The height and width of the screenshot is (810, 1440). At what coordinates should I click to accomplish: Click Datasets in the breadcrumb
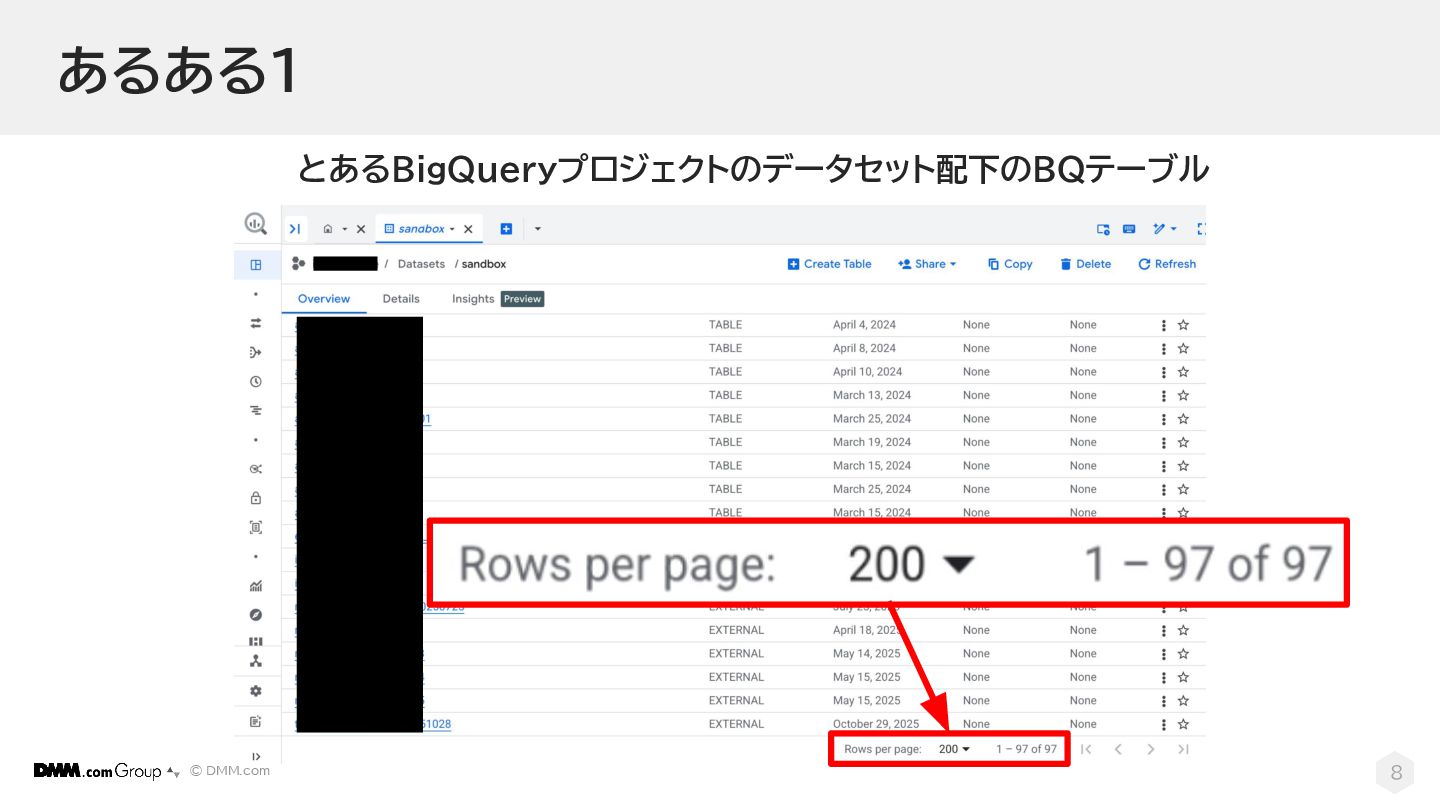tap(421, 264)
